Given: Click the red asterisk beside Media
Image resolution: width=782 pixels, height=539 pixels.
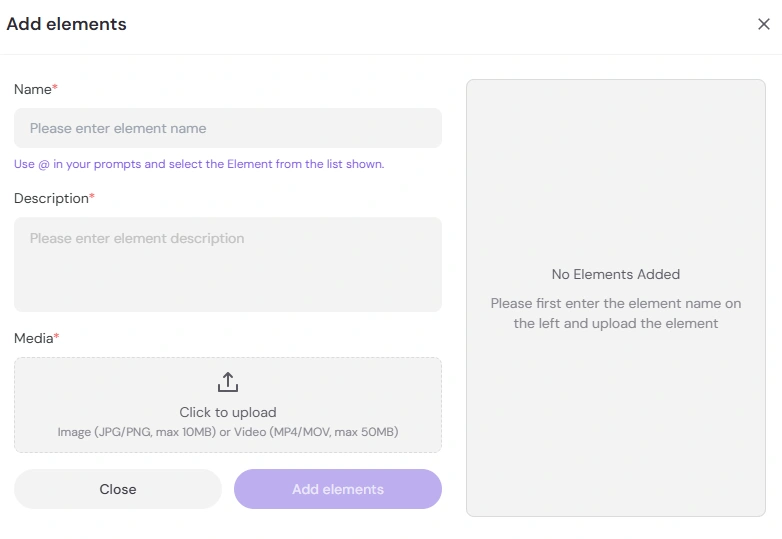Looking at the screenshot, I should tap(57, 338).
